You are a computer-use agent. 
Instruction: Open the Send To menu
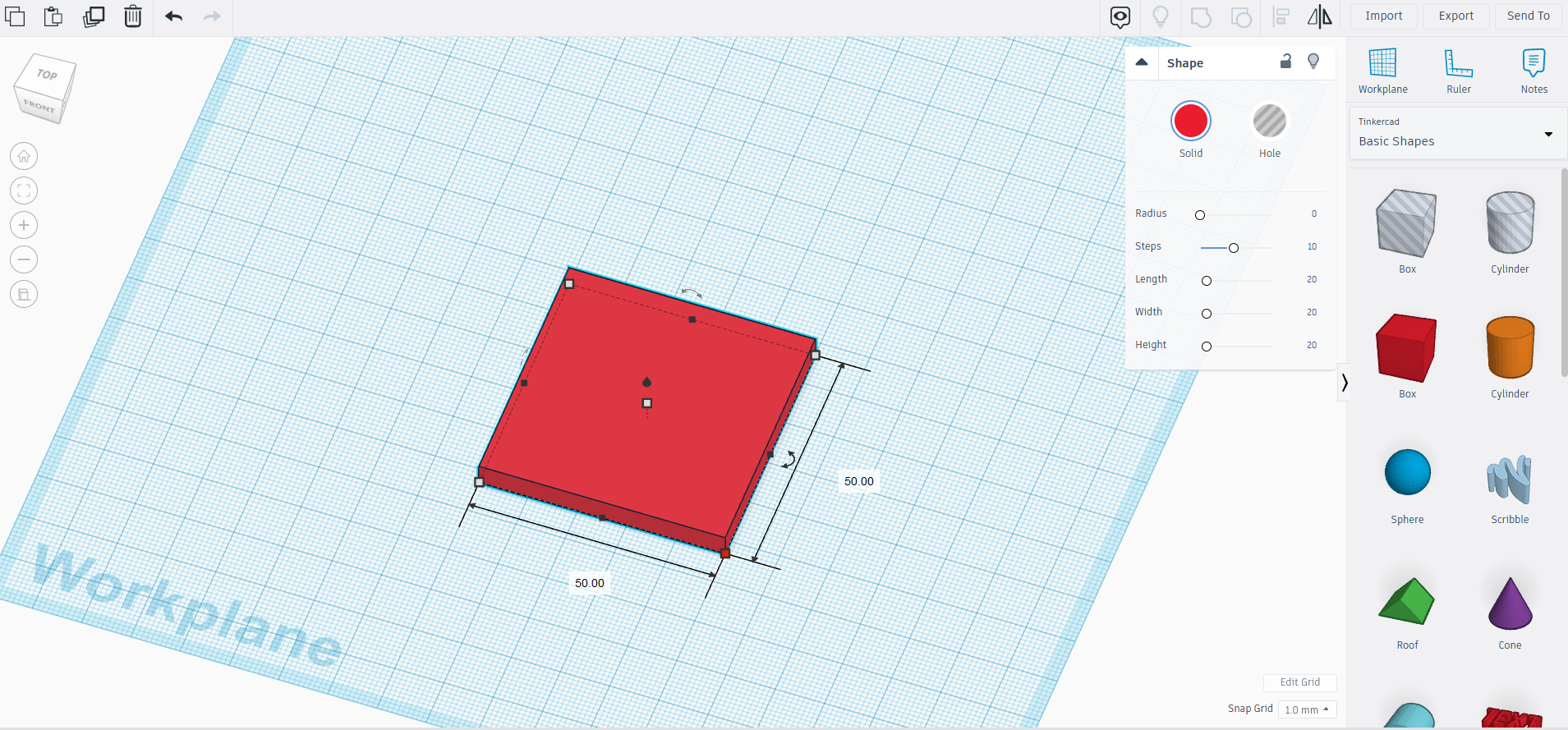pos(1529,16)
